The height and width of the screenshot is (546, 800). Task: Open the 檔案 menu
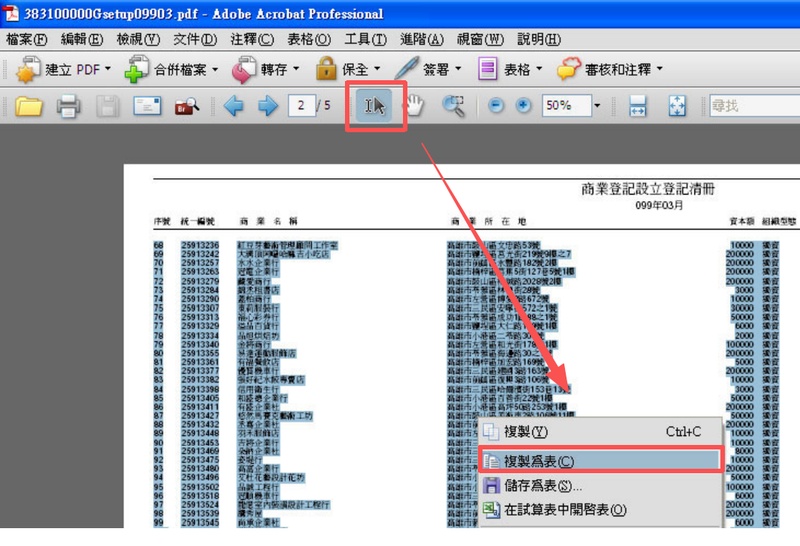pos(27,40)
